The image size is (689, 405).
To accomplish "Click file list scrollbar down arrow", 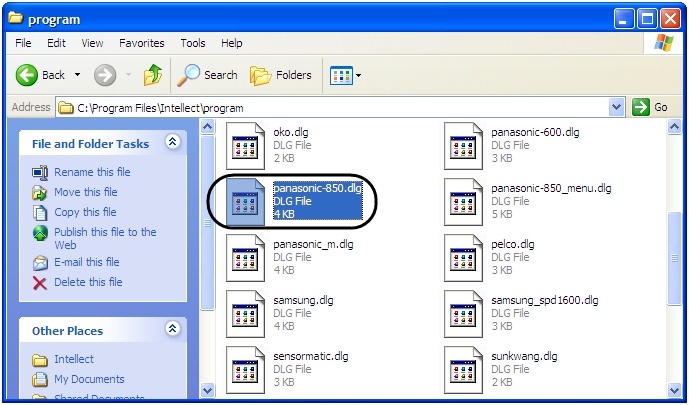I will click(674, 390).
